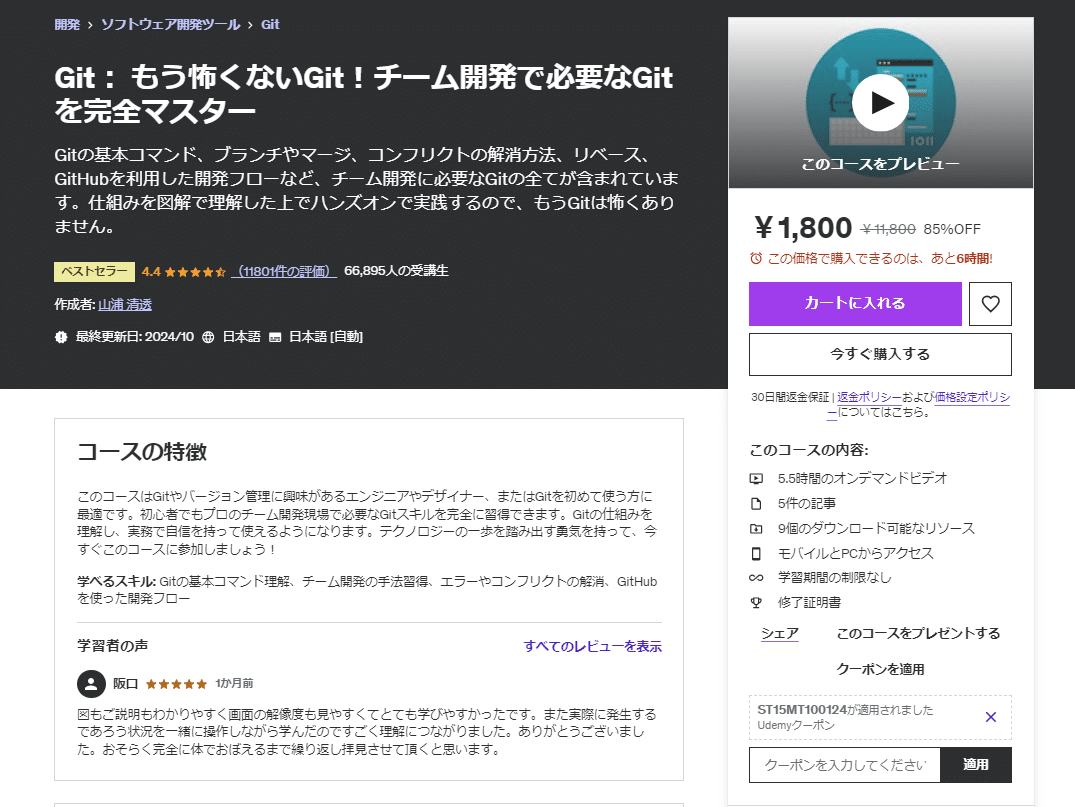Click the 学習者の声 heading

pyautogui.click(x=112, y=646)
